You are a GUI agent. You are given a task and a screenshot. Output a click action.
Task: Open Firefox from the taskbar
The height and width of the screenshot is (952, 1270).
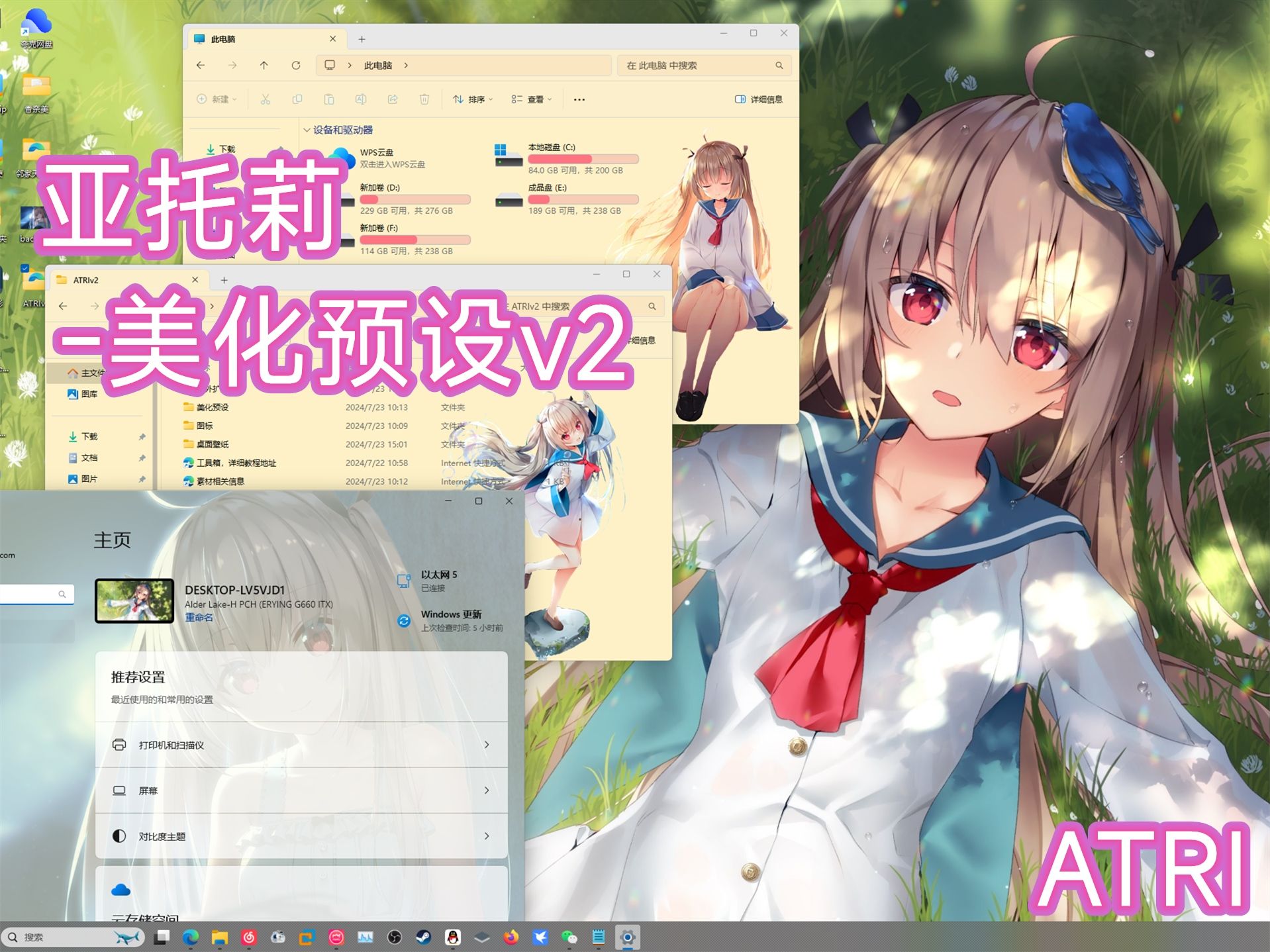pyautogui.click(x=510, y=937)
